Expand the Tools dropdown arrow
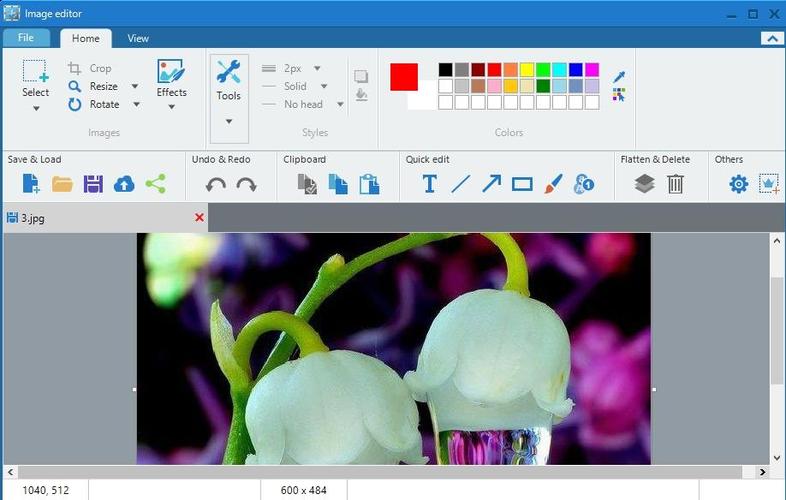The width and height of the screenshot is (786, 500). click(x=229, y=121)
